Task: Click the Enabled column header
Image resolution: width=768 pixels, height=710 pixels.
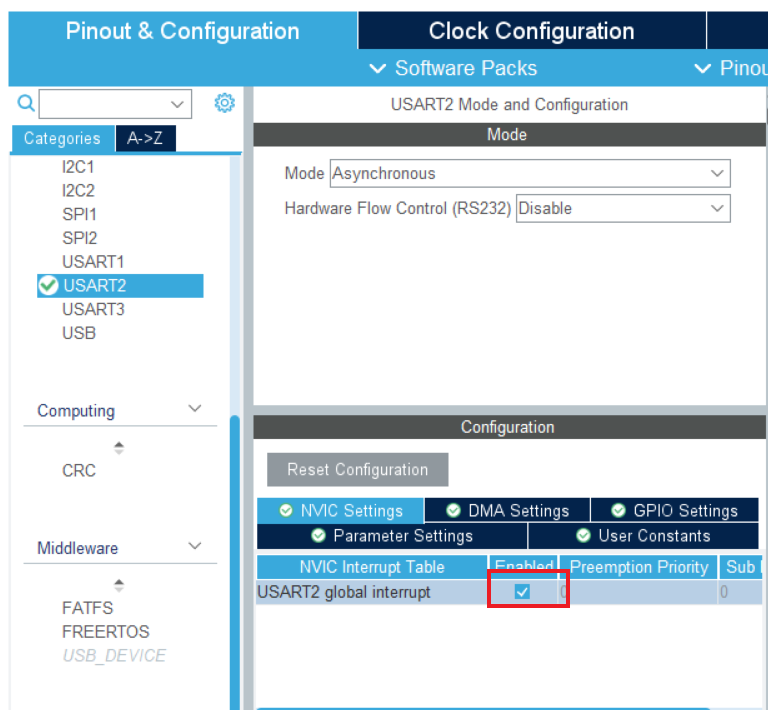Action: point(524,566)
